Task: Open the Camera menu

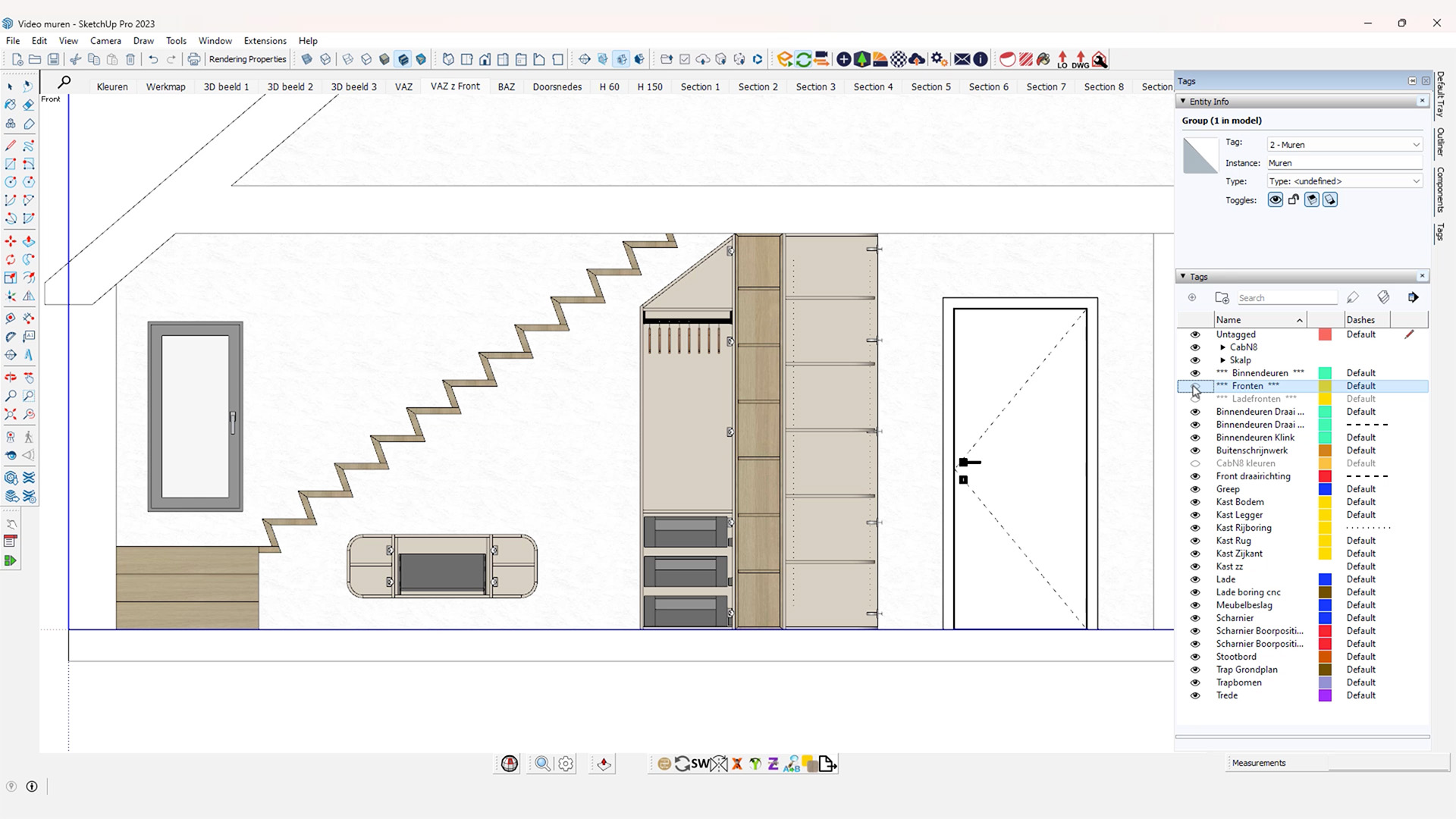Action: [105, 41]
